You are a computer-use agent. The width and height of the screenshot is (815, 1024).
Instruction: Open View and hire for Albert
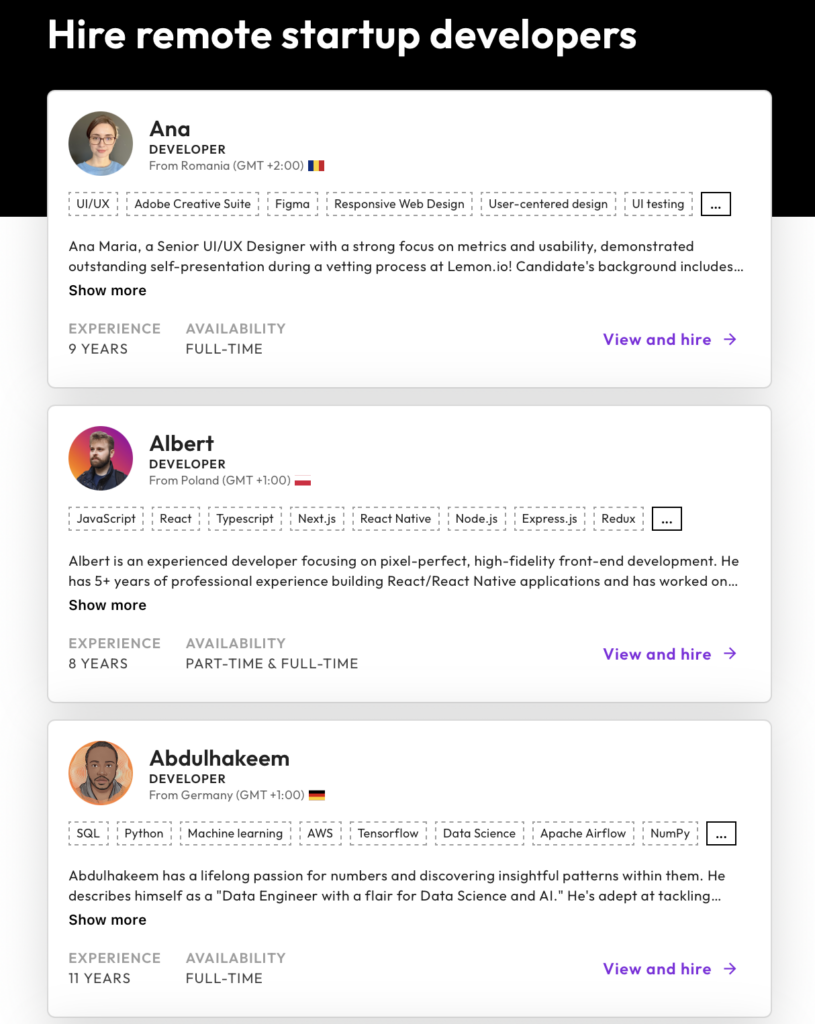[x=670, y=654]
